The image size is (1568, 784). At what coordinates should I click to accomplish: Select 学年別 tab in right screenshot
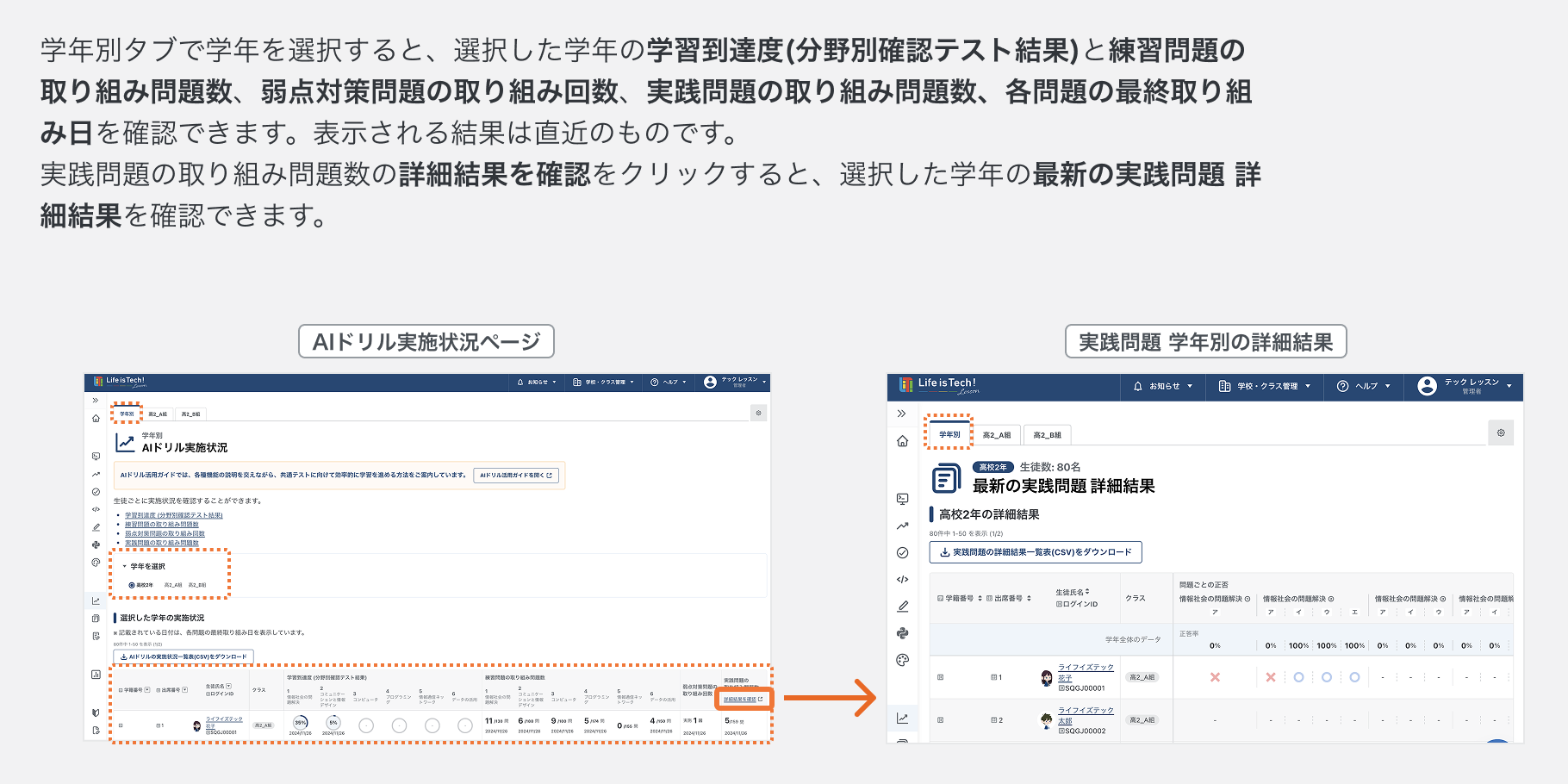(x=949, y=434)
